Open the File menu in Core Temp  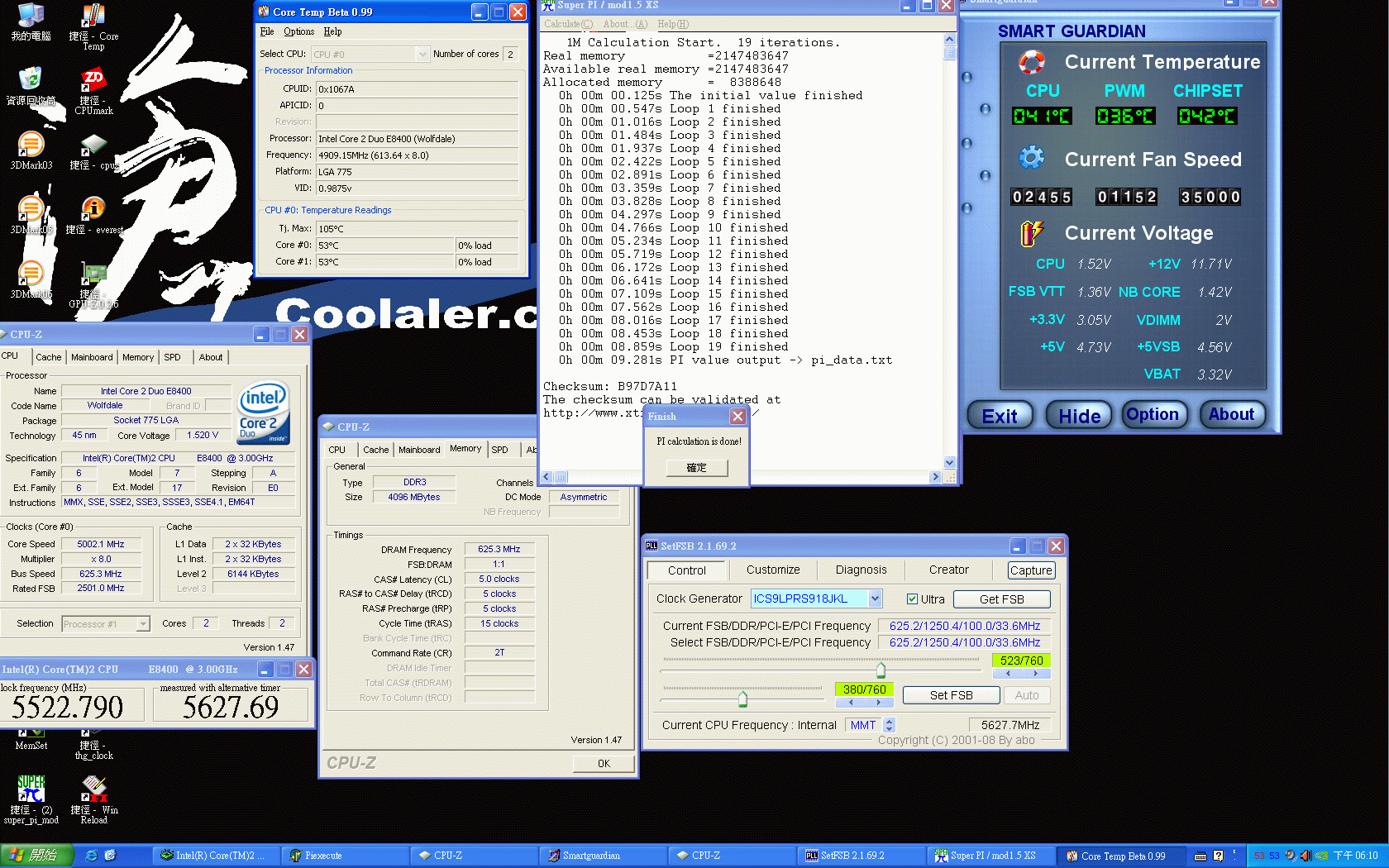click(266, 31)
